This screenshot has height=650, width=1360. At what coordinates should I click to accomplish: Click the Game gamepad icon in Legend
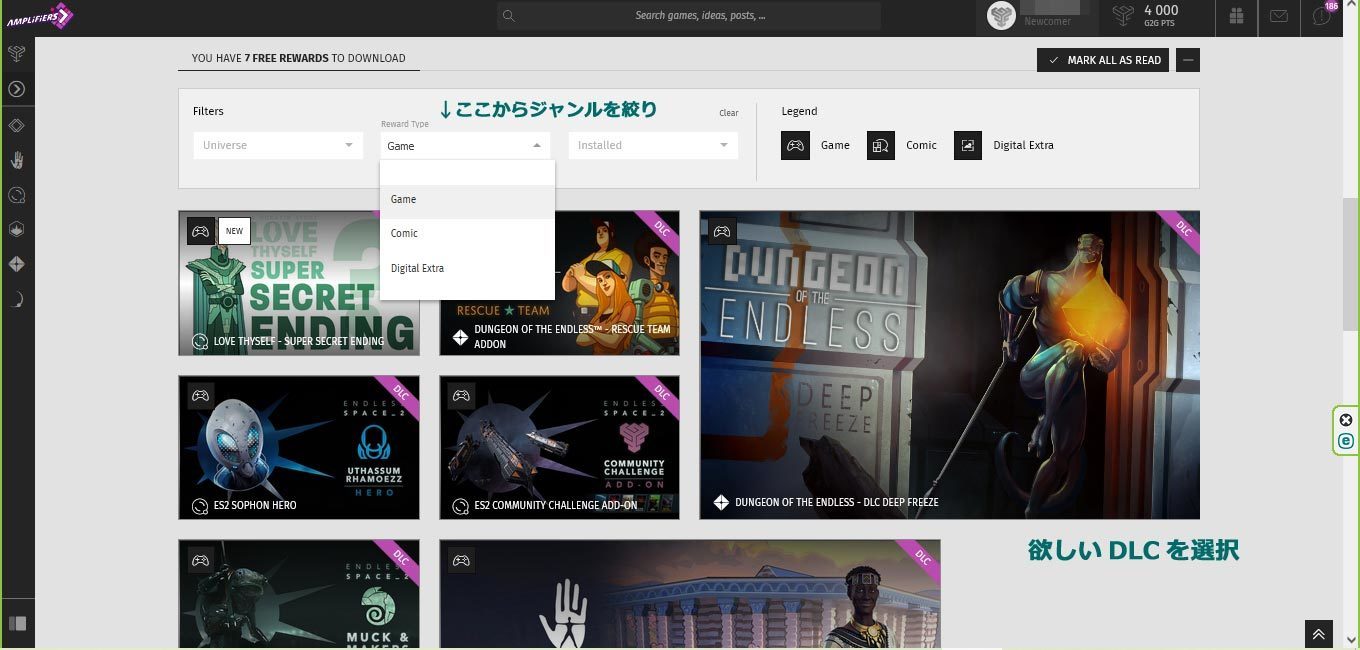click(x=795, y=145)
